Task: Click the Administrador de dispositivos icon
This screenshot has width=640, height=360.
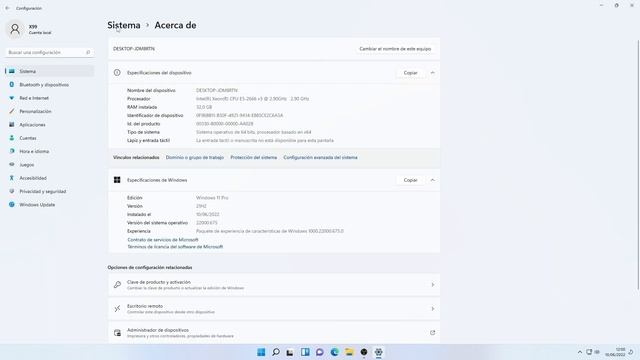Action: [117, 333]
